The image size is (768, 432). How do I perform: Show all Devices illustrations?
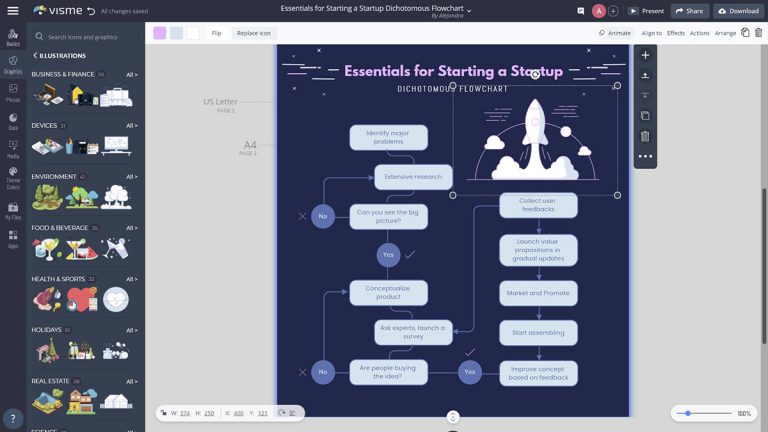click(x=131, y=126)
